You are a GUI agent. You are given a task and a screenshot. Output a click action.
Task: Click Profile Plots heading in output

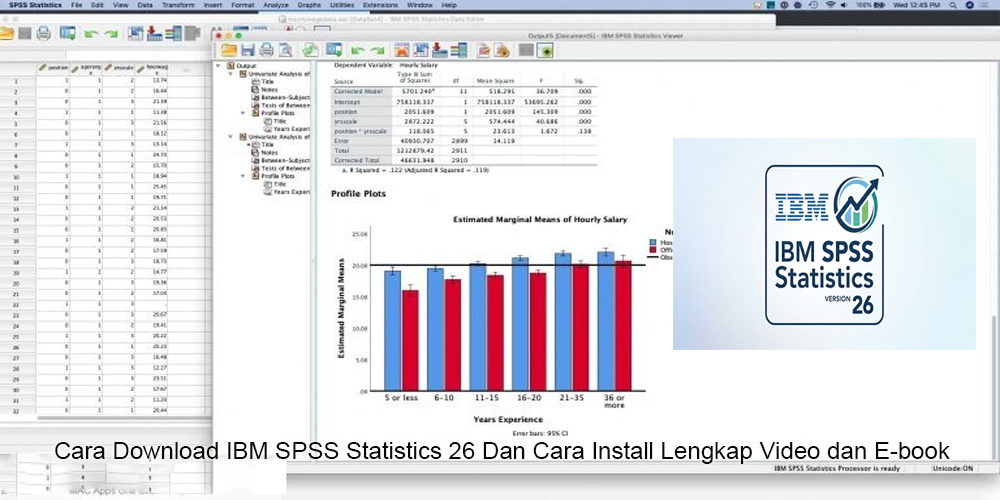point(358,194)
